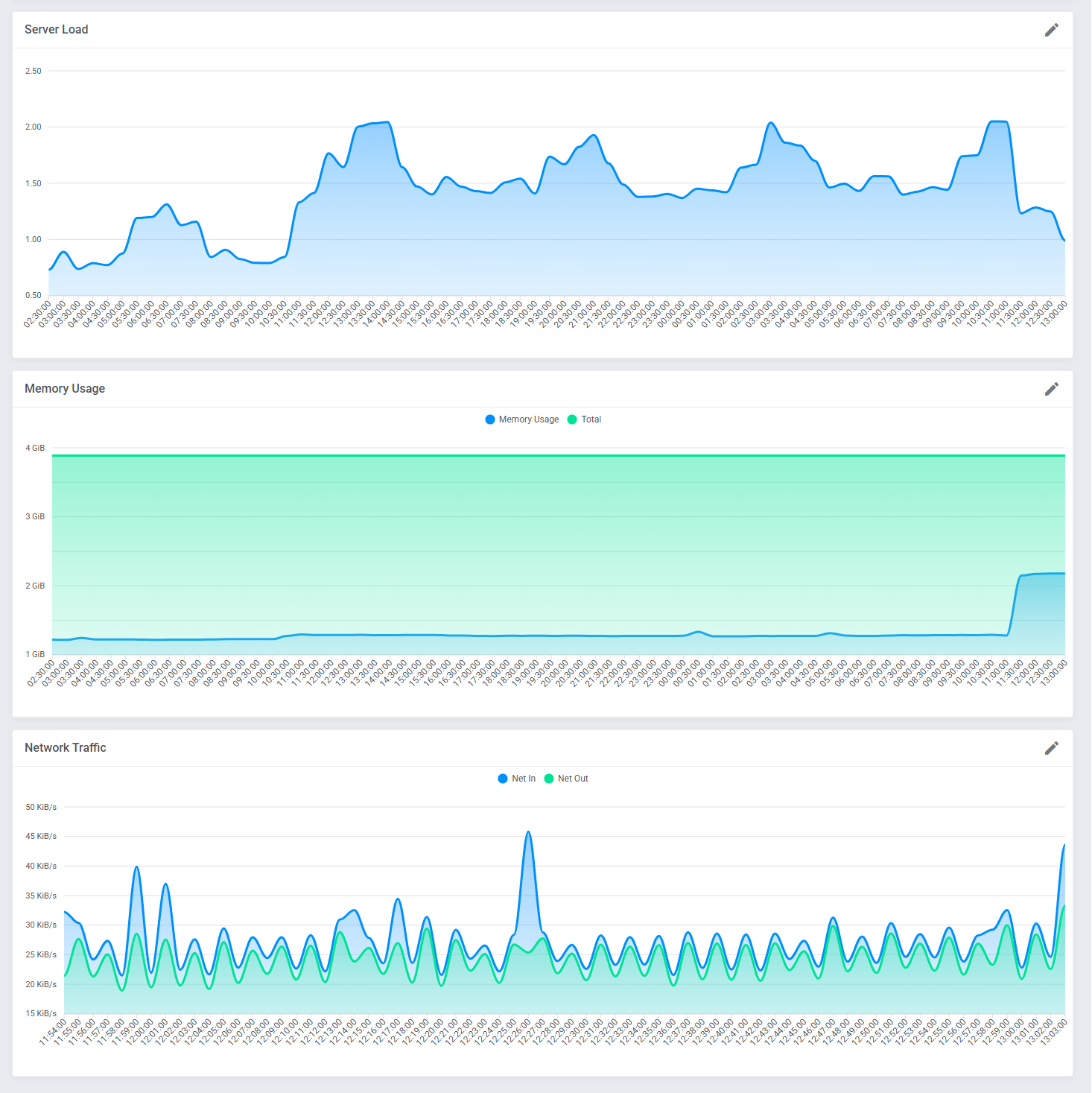
Task: Hide the Total memory series in the legend
Action: [571, 419]
